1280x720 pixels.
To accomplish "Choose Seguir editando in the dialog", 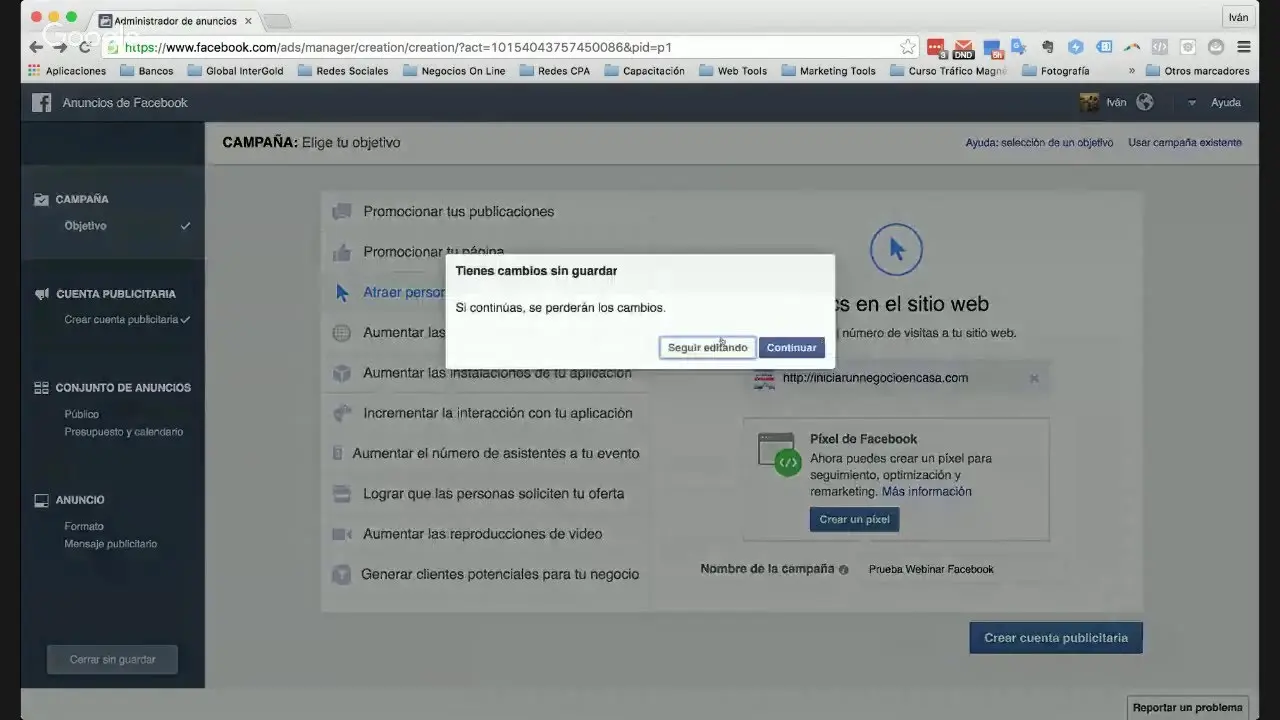I will [x=707, y=347].
